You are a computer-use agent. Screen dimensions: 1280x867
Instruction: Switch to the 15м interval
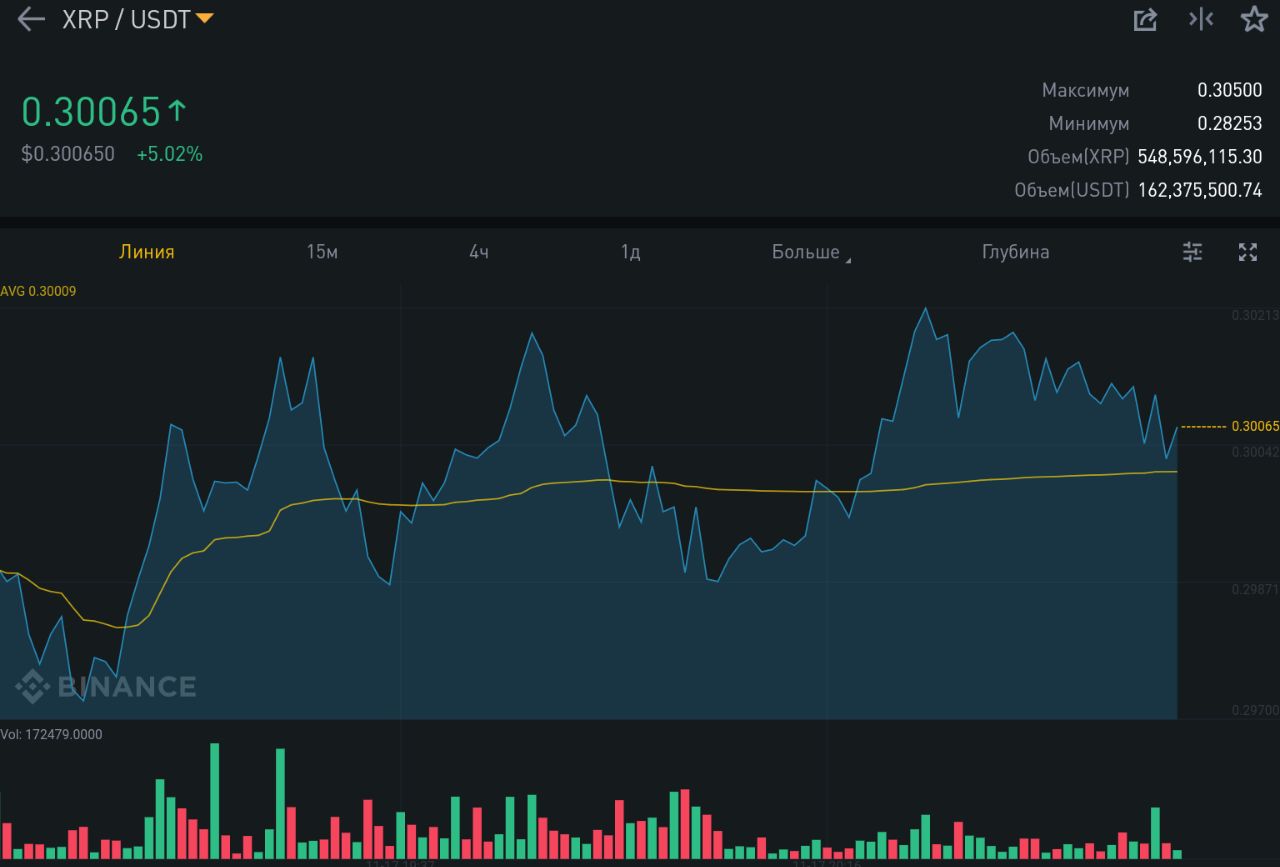point(322,252)
